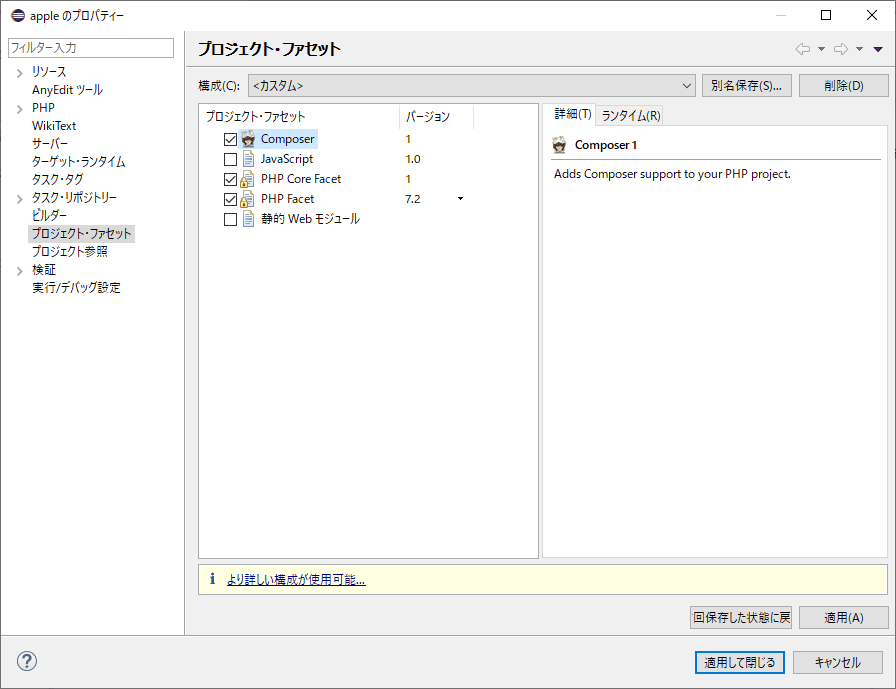The image size is (896, 689).
Task: Open help with the question mark icon
Action: (x=27, y=661)
